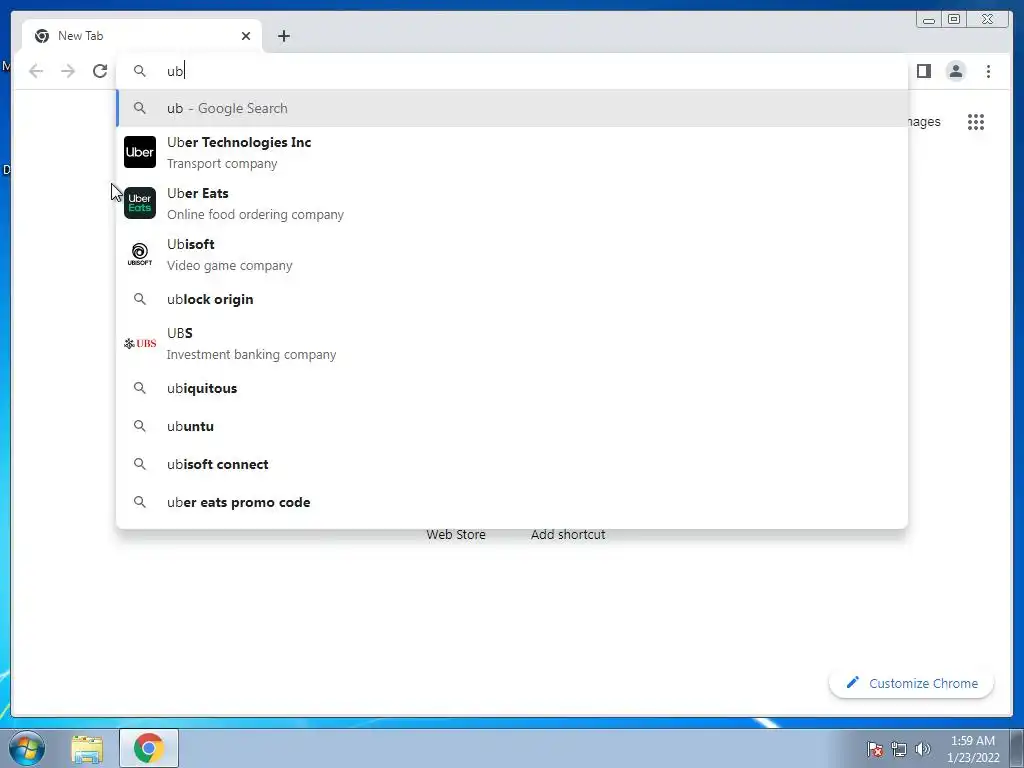Open a new tab with plus button
Image resolution: width=1024 pixels, height=768 pixels.
pyautogui.click(x=283, y=36)
